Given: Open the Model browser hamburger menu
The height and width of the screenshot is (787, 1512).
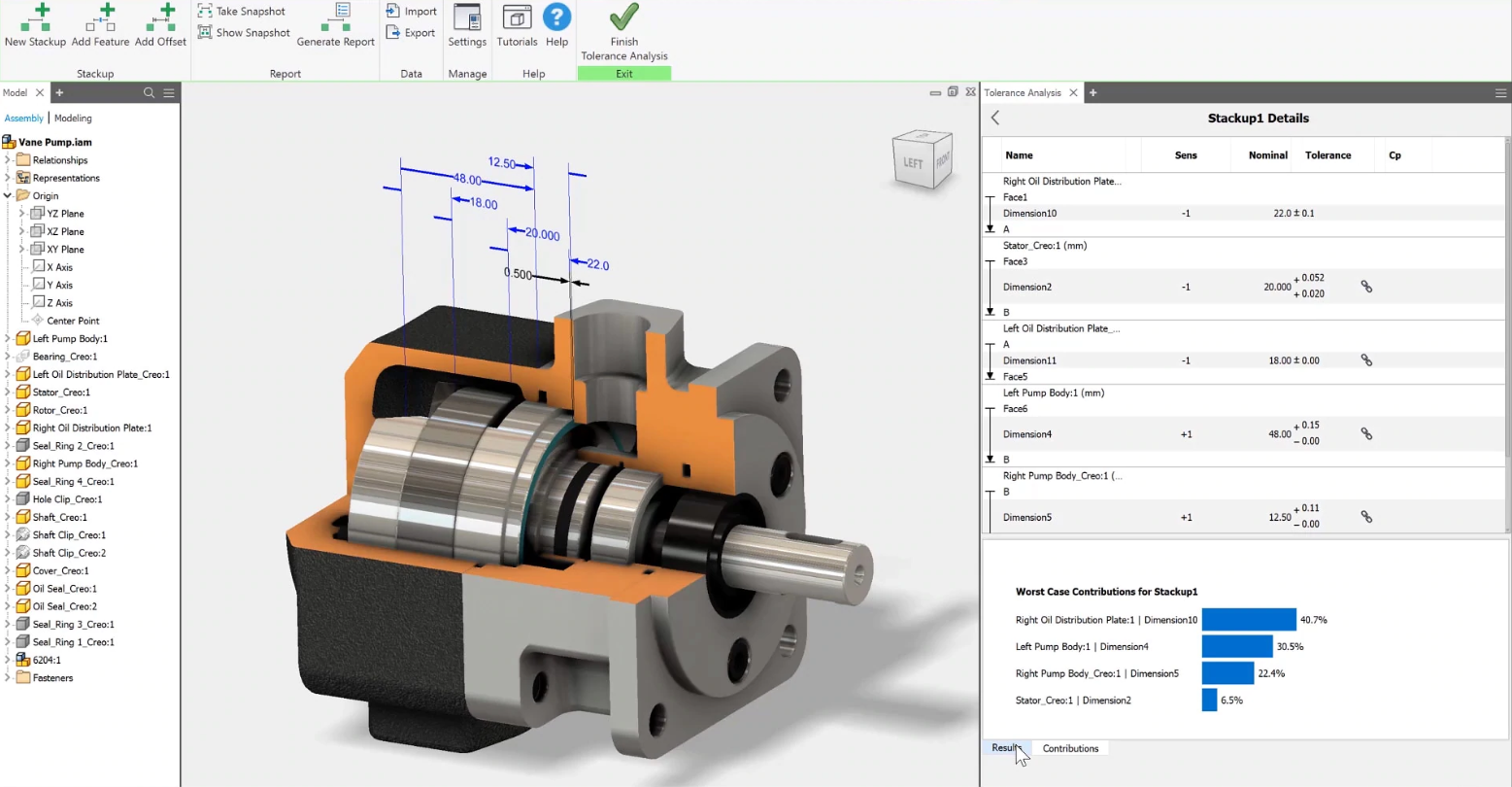Looking at the screenshot, I should [169, 93].
